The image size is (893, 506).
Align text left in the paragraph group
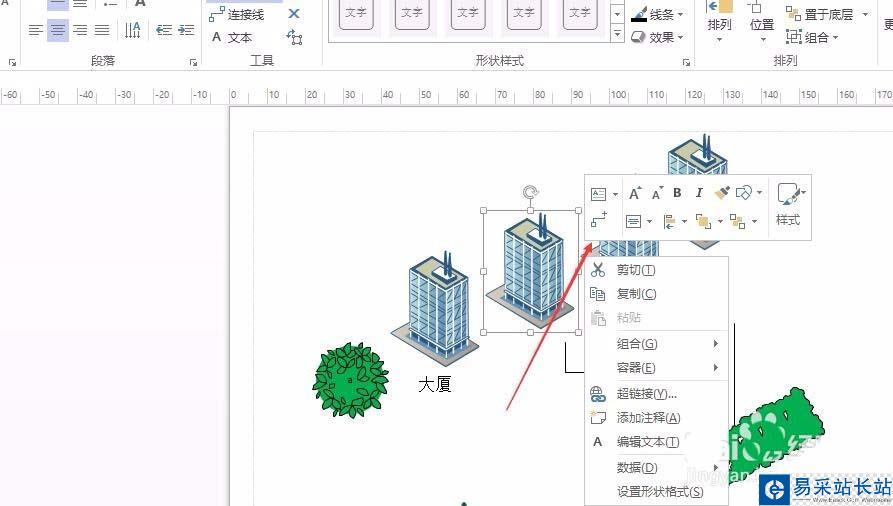click(x=35, y=30)
